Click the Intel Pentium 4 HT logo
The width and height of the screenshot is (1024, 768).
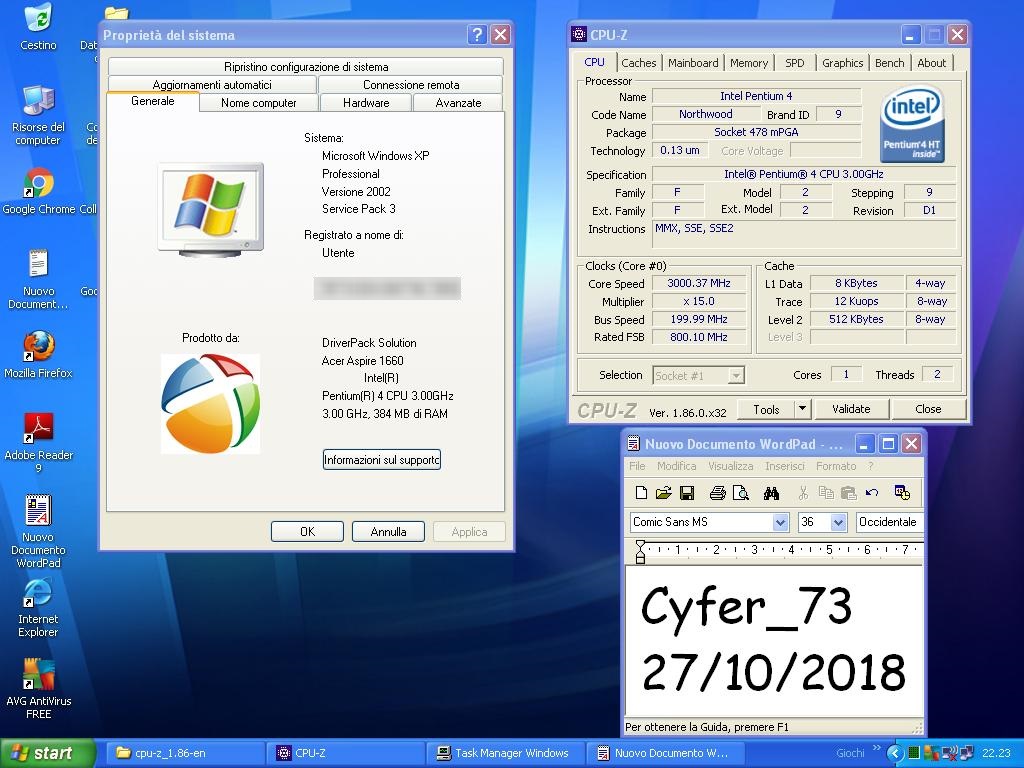pyautogui.click(x=912, y=125)
